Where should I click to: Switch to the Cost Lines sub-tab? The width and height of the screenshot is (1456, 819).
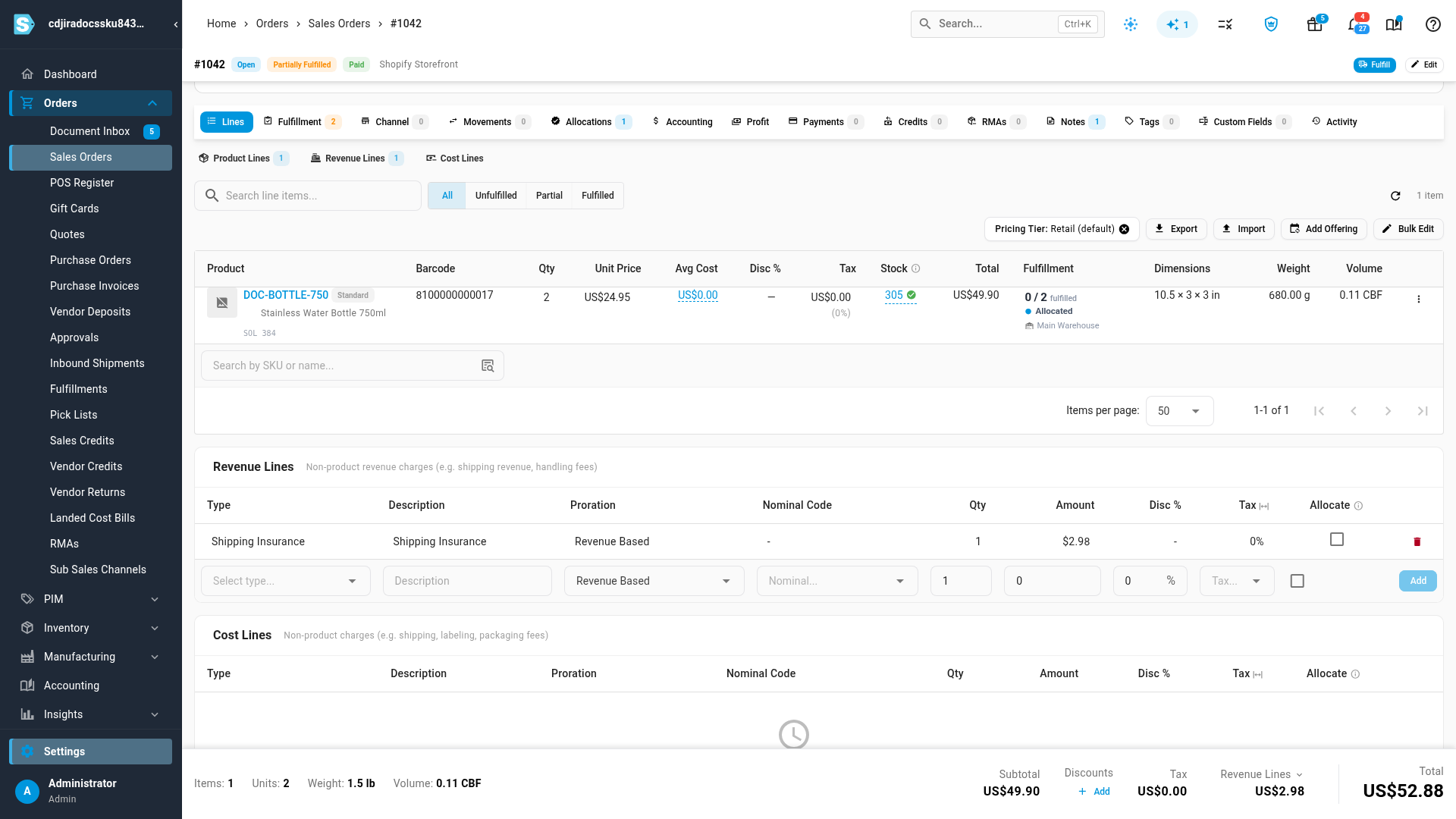[454, 158]
